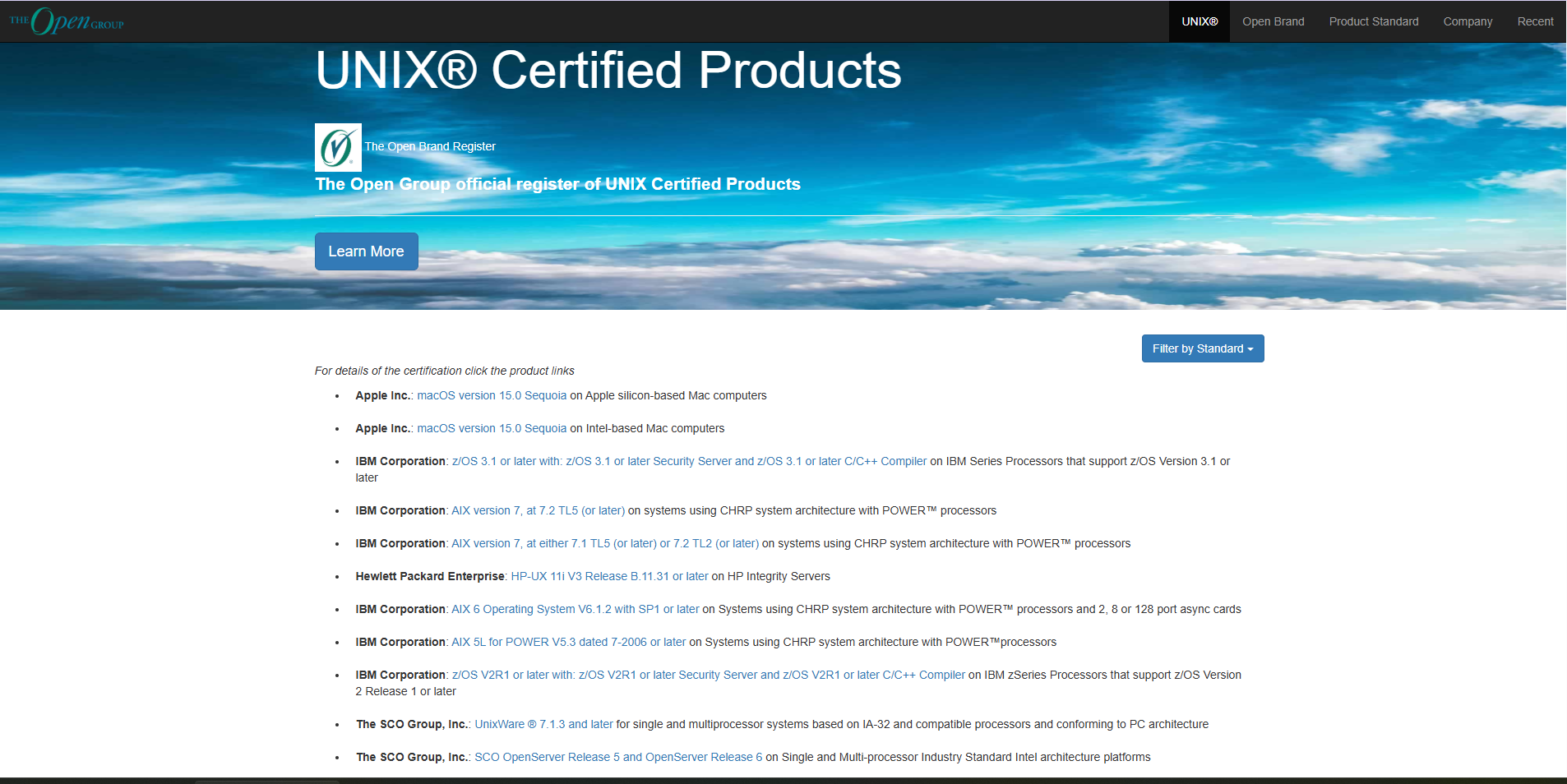Screen dimensions: 1567x784
Task: Click 'For details of the certification' note
Action: pos(444,371)
